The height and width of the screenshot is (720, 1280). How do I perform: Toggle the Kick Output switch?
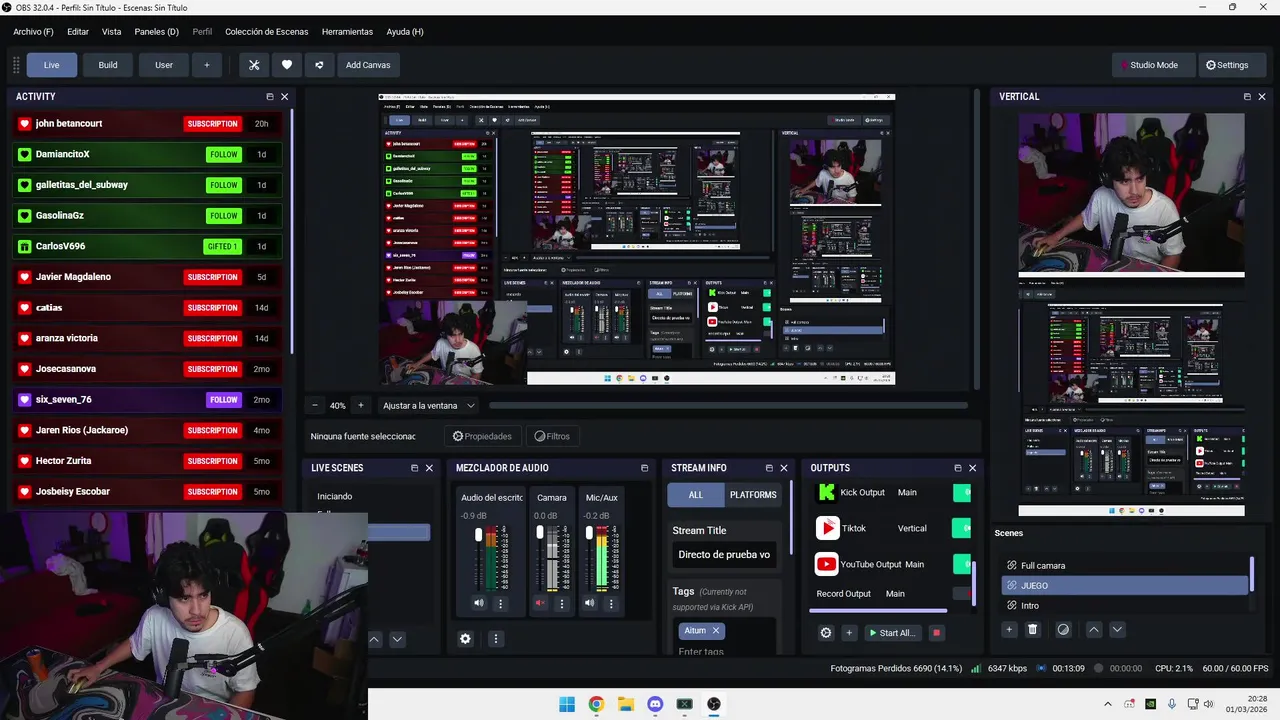tap(961, 492)
